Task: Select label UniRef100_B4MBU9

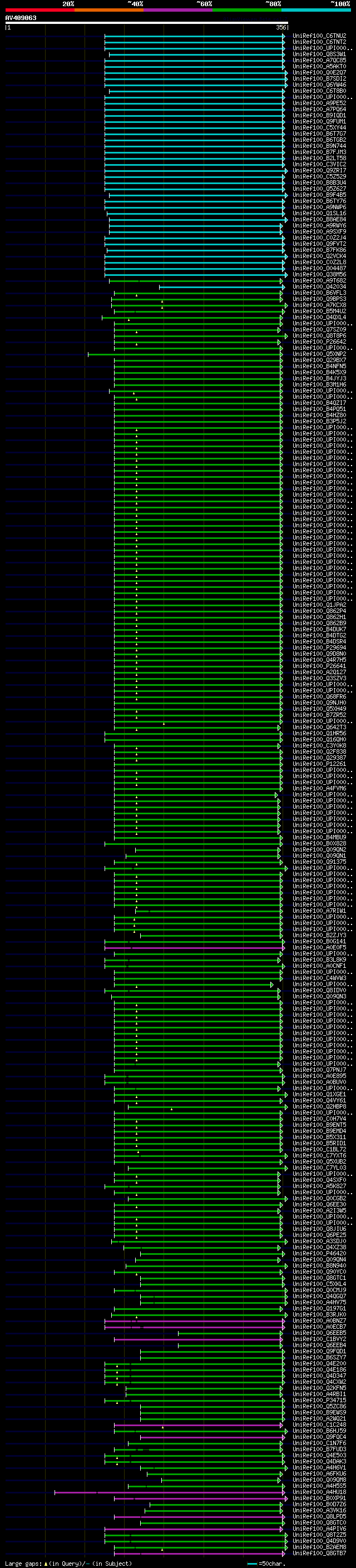Action: tap(319, 837)
